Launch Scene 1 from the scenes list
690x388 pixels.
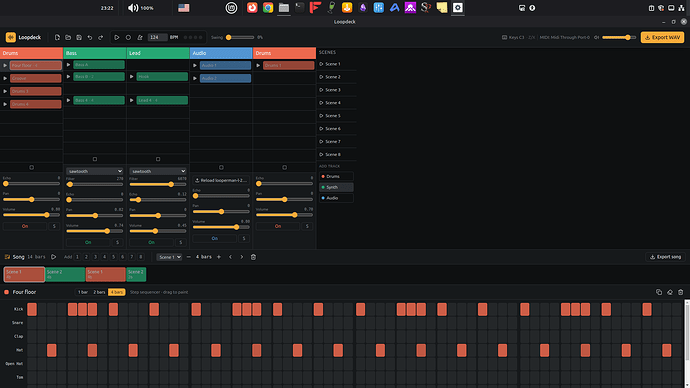336,64
